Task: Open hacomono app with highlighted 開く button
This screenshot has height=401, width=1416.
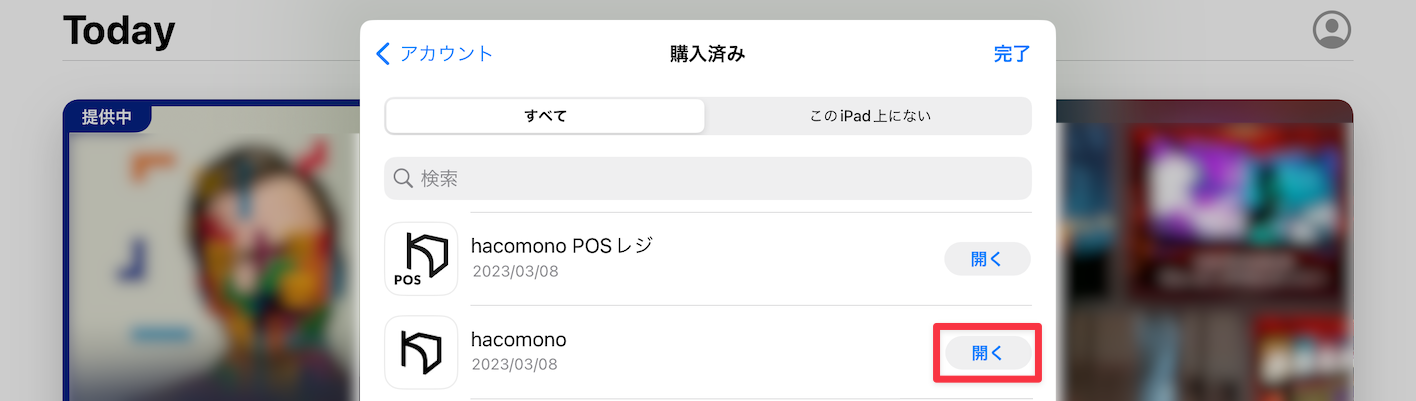Action: tap(987, 352)
